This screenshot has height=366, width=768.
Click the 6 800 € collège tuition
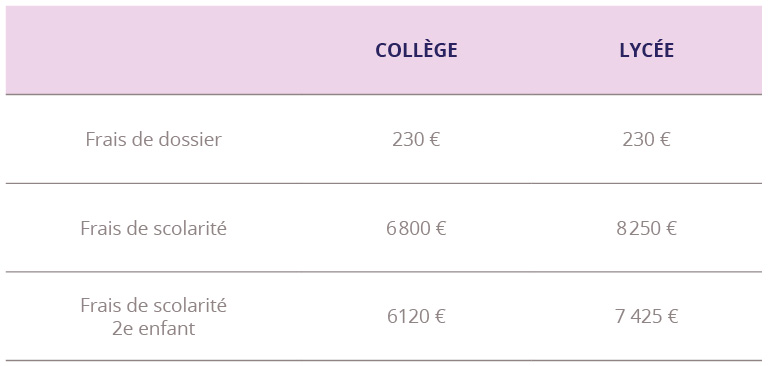(416, 228)
